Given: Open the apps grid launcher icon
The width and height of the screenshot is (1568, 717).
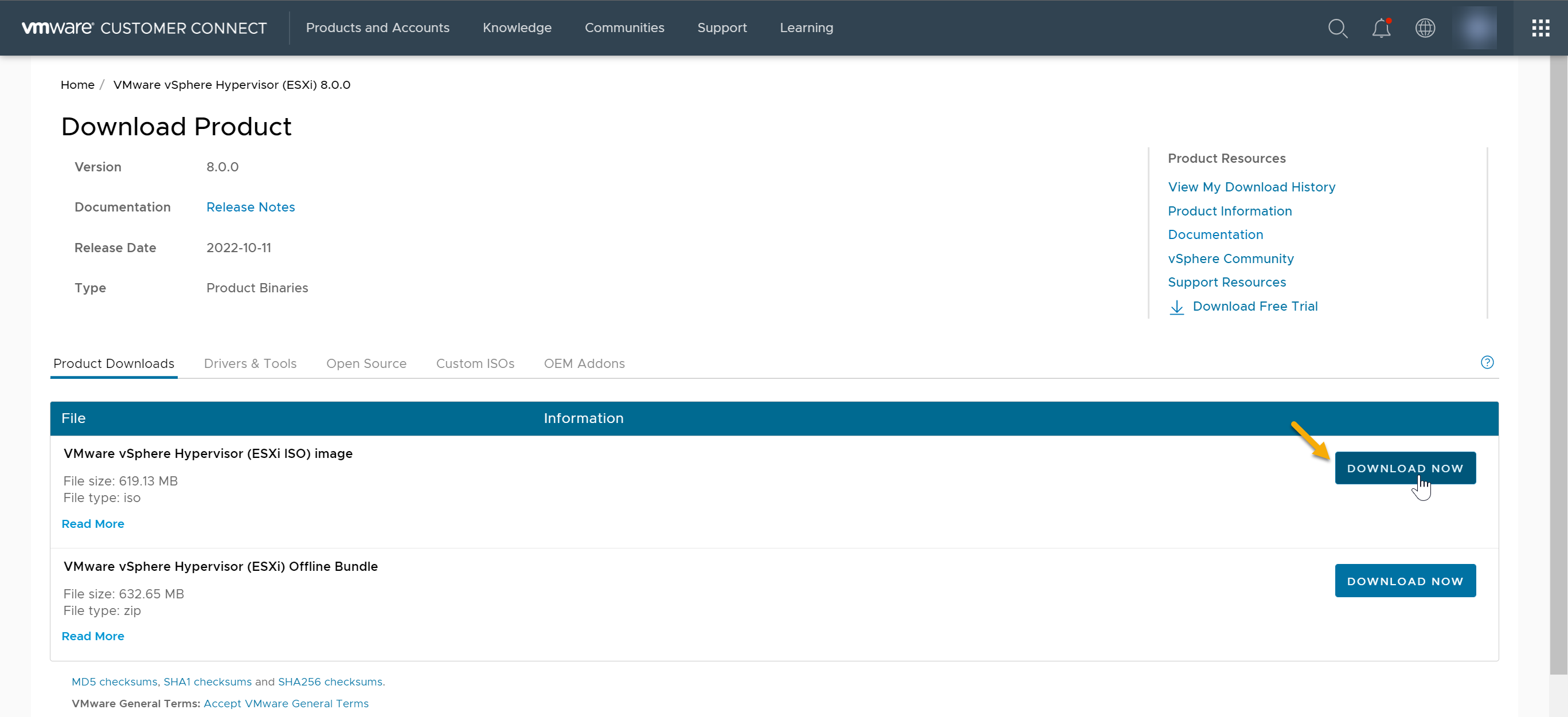Looking at the screenshot, I should [1540, 28].
